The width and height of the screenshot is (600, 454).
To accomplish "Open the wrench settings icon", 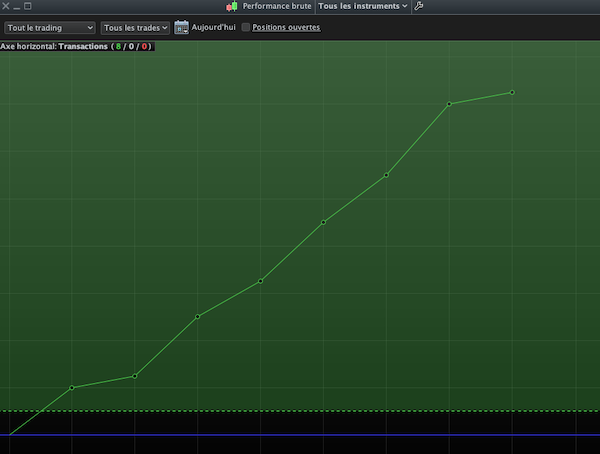I will 418,6.
